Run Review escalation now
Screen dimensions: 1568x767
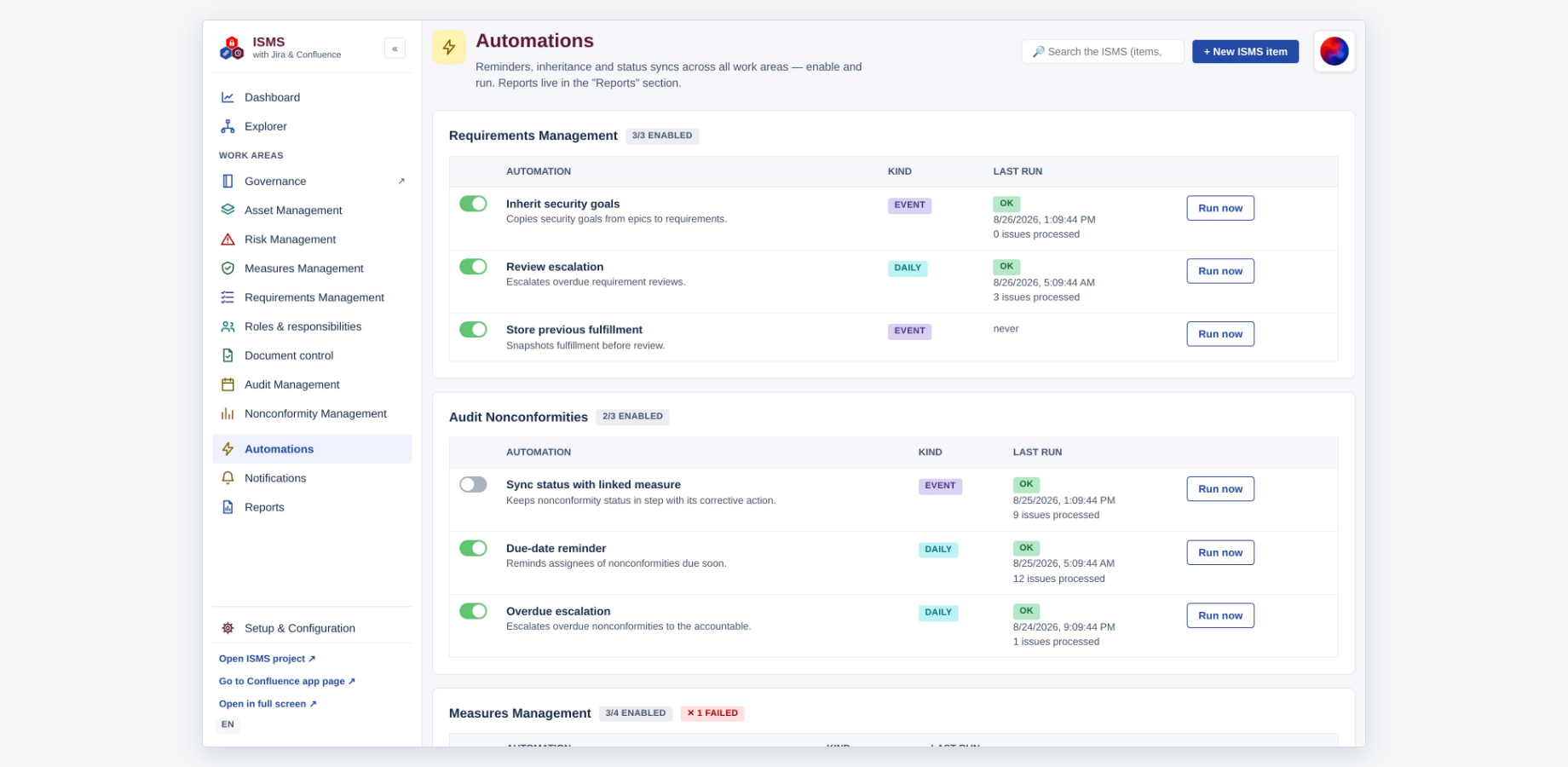[1220, 271]
